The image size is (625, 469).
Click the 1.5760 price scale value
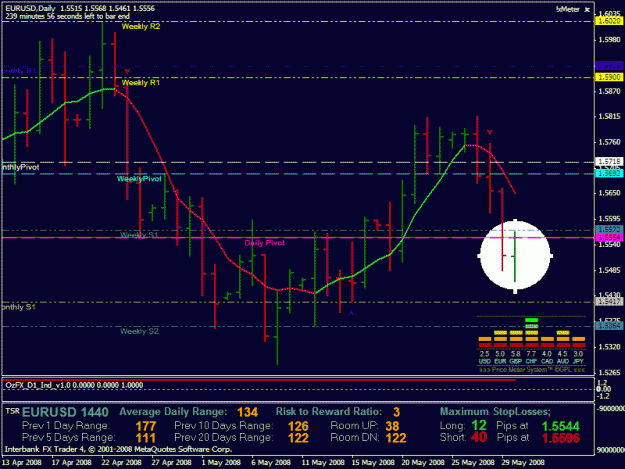pyautogui.click(x=610, y=142)
